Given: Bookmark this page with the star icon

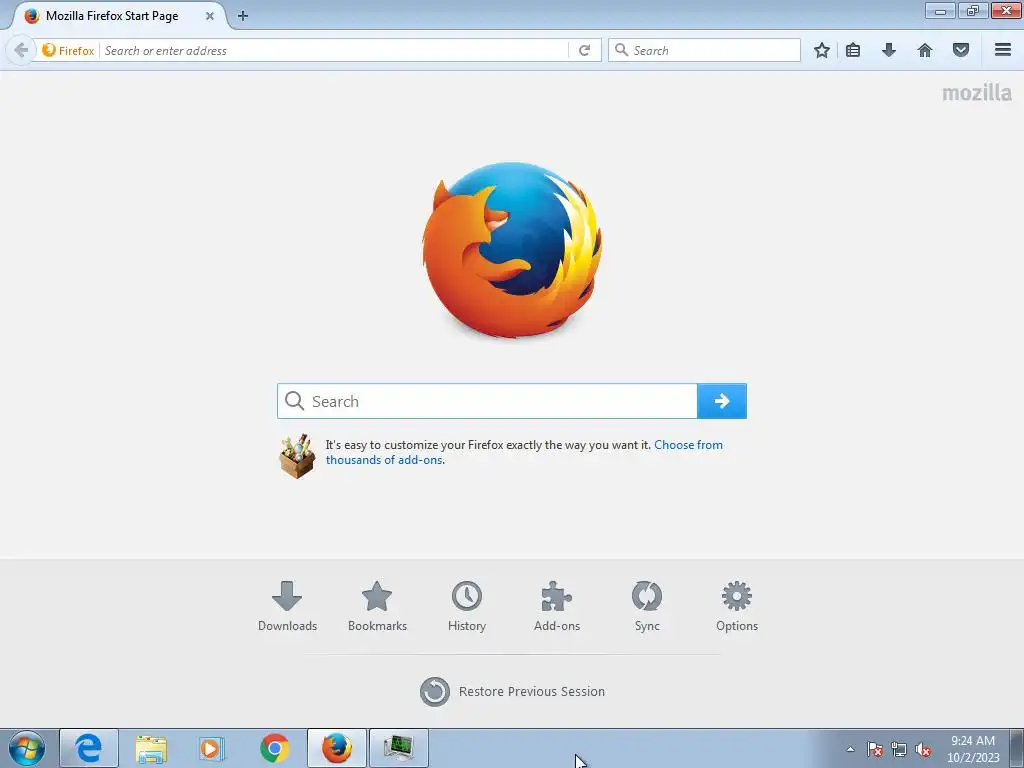Looking at the screenshot, I should [822, 50].
